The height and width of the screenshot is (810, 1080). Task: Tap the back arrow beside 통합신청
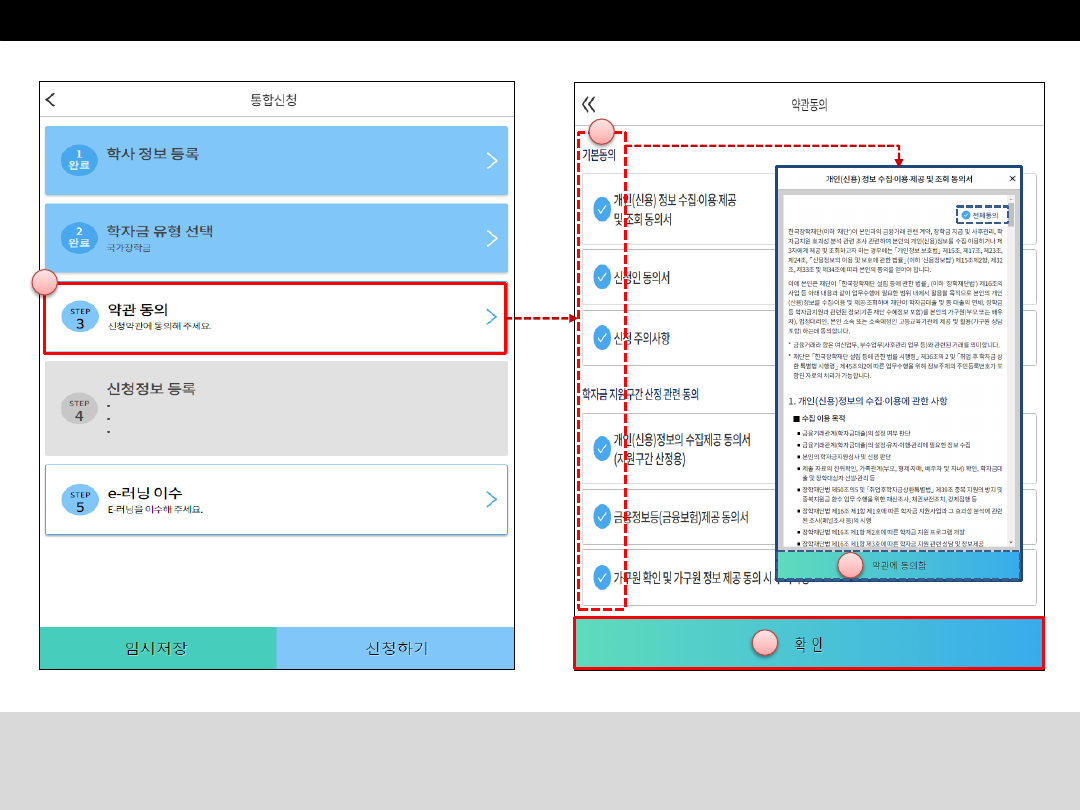point(51,100)
